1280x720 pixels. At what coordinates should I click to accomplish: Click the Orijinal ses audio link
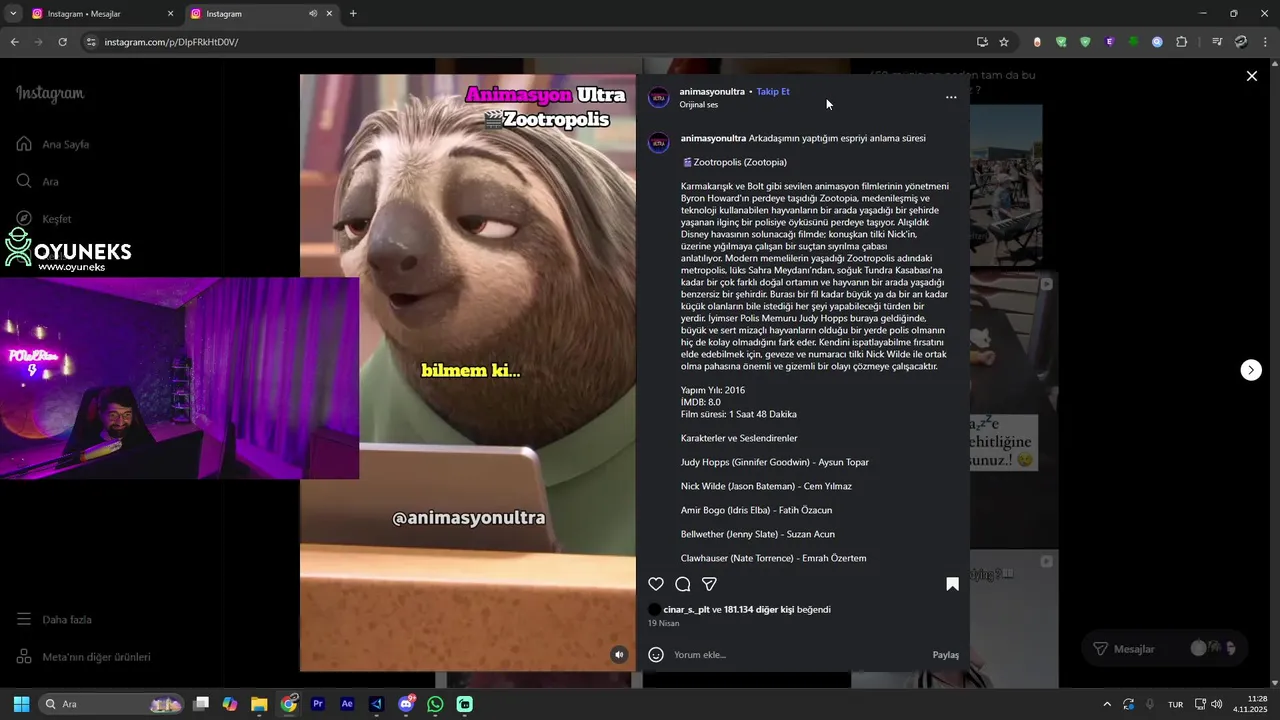[x=699, y=105]
